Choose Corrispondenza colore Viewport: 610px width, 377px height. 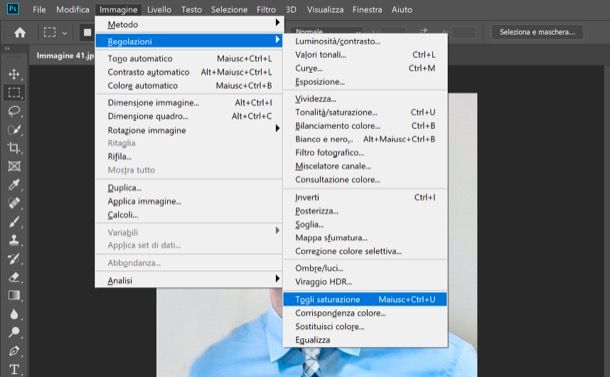[x=365, y=313]
